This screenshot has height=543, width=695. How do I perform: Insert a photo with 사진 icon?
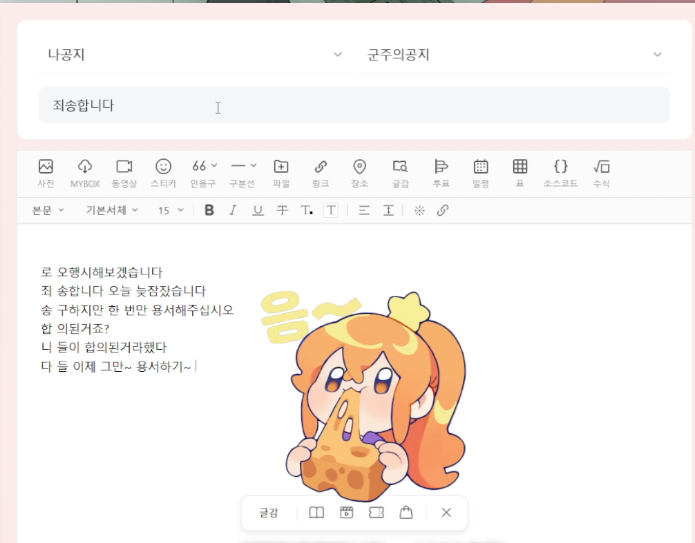(45, 172)
